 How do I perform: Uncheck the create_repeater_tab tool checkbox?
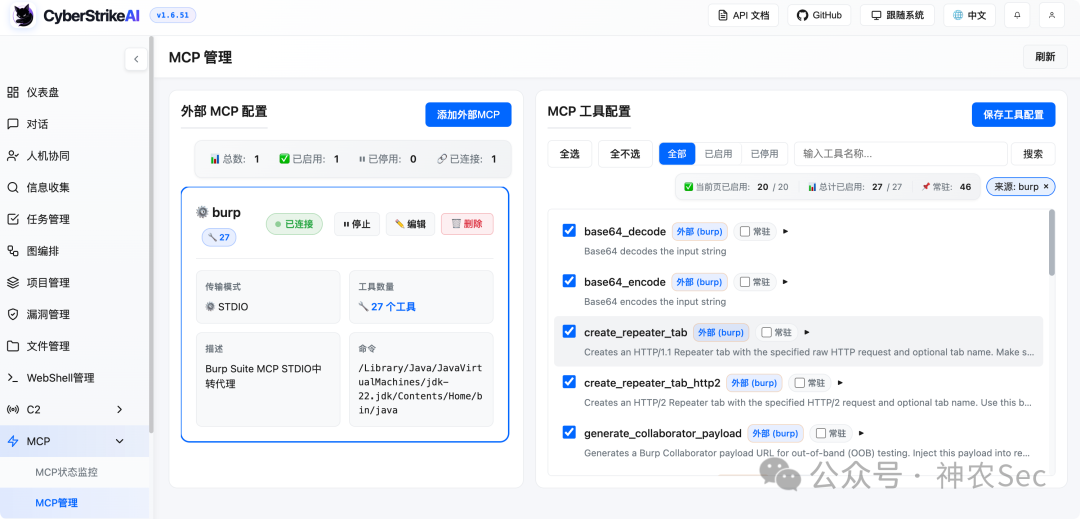tap(569, 332)
